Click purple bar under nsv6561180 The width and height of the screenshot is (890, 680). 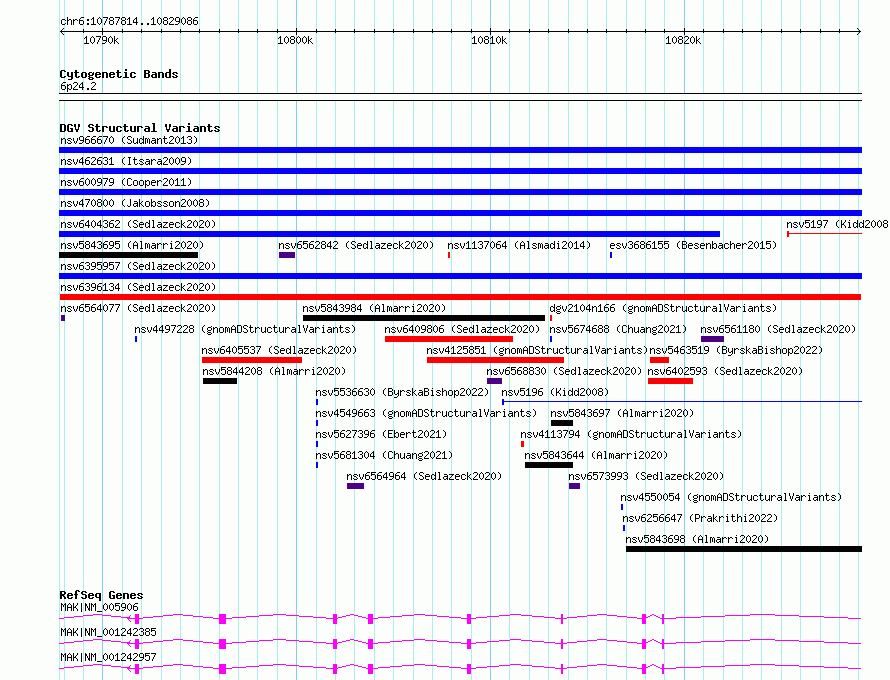pyautogui.click(x=712, y=339)
